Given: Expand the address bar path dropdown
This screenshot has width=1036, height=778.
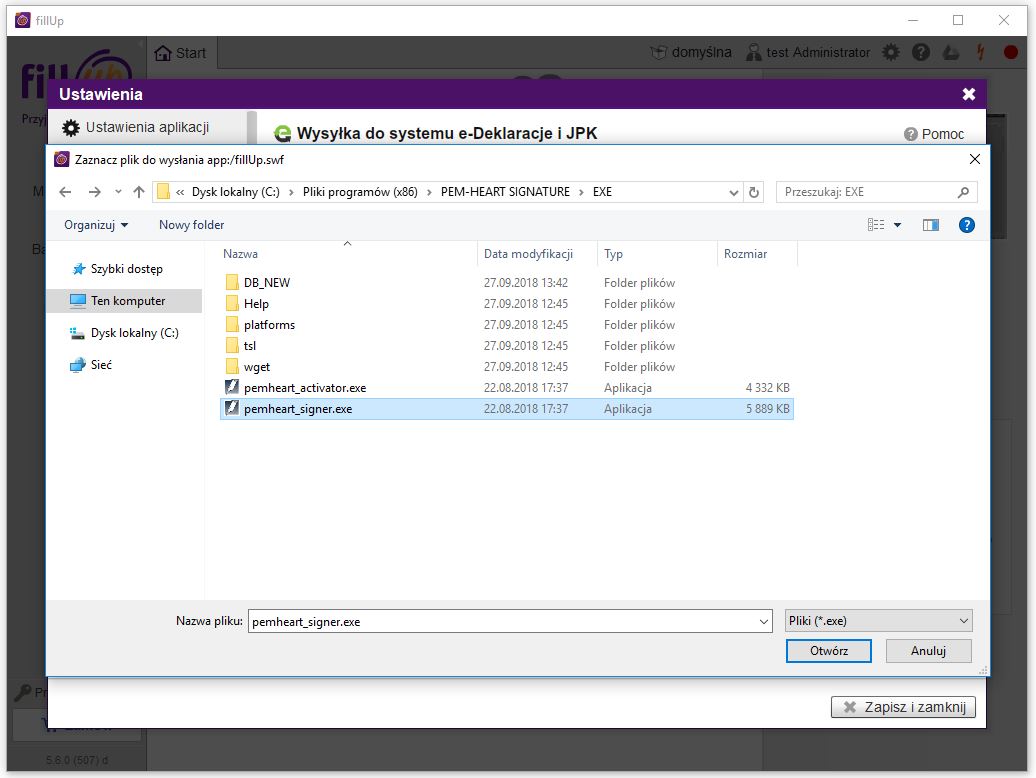Looking at the screenshot, I should click(x=733, y=193).
